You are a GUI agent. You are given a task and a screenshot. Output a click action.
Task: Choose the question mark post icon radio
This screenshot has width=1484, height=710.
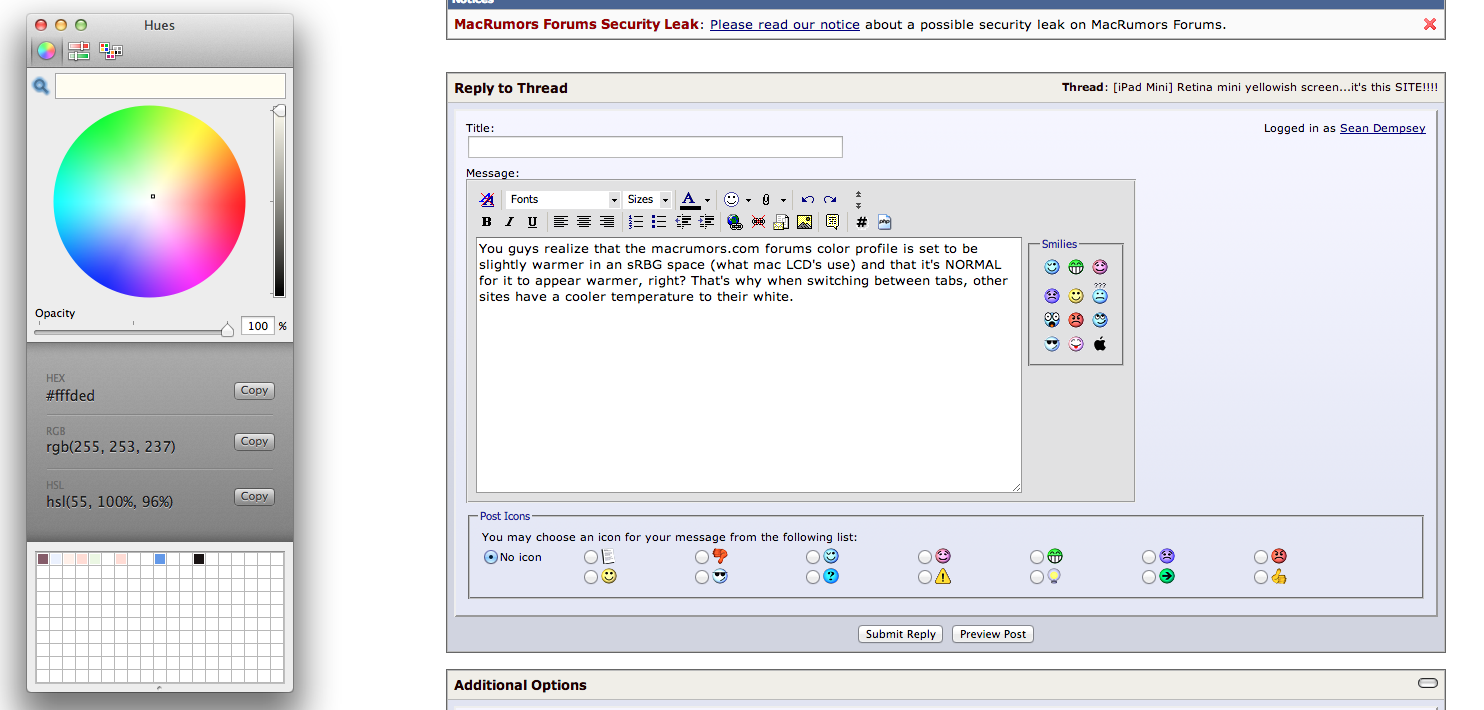814,577
